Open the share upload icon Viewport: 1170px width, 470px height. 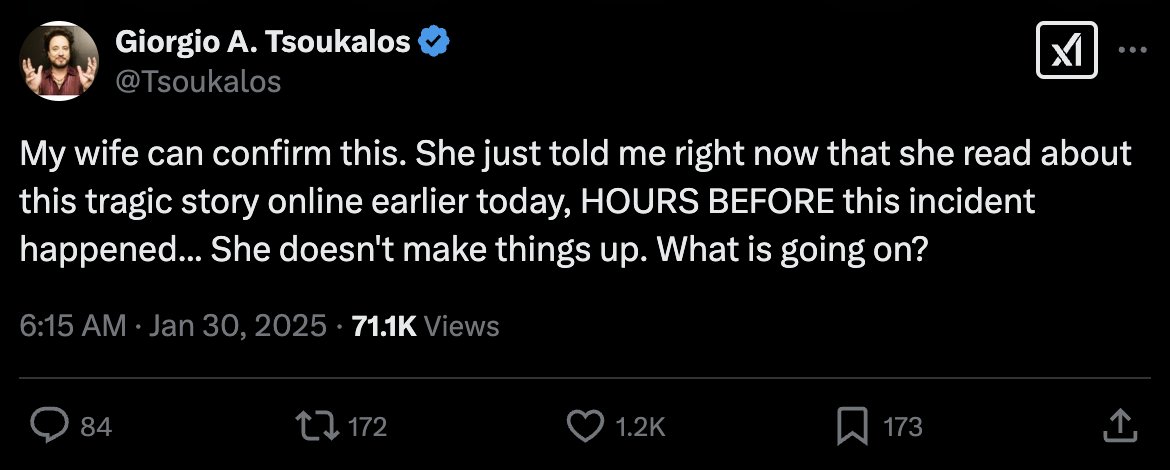[1121, 426]
